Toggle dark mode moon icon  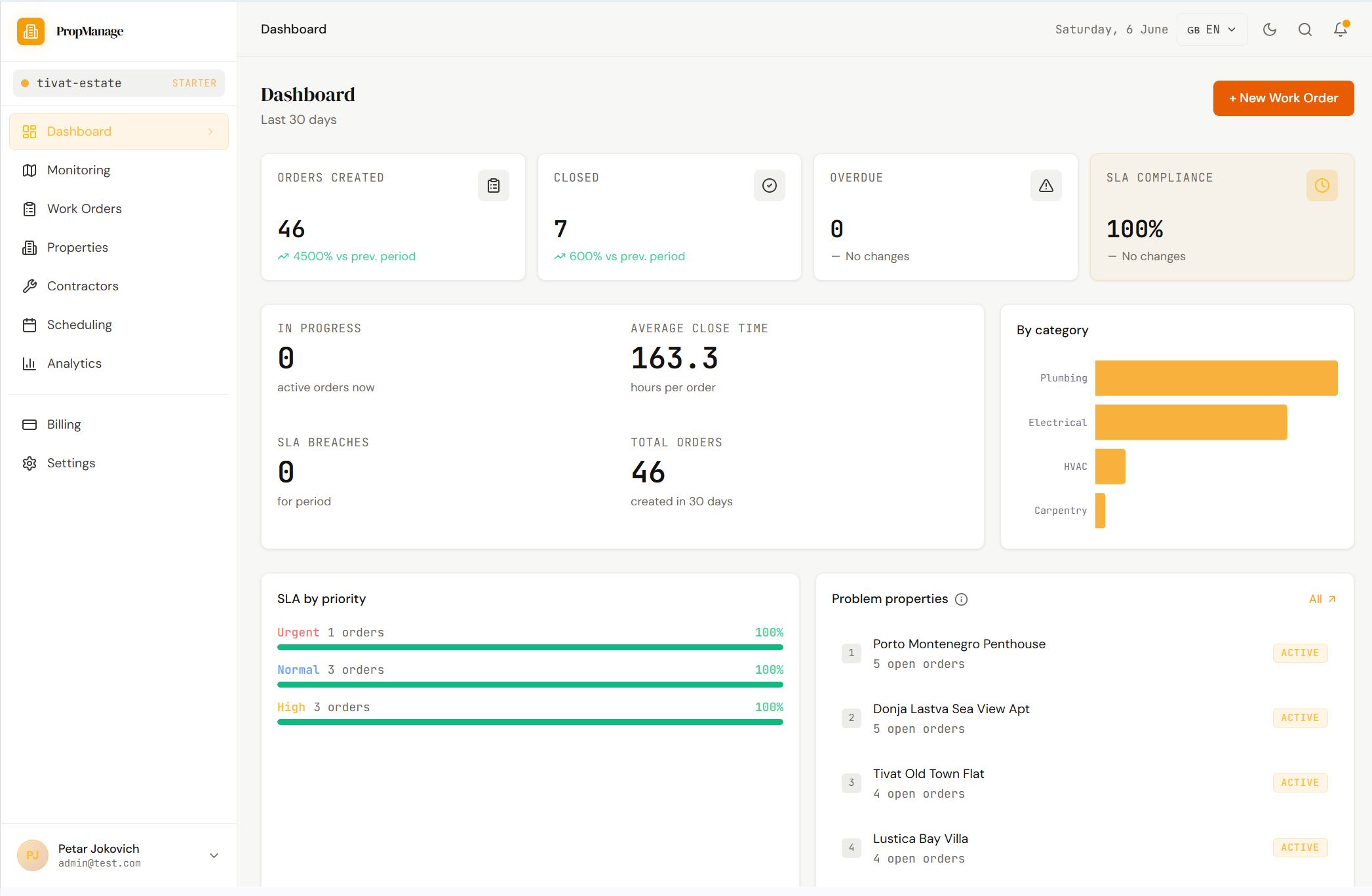pos(1270,29)
